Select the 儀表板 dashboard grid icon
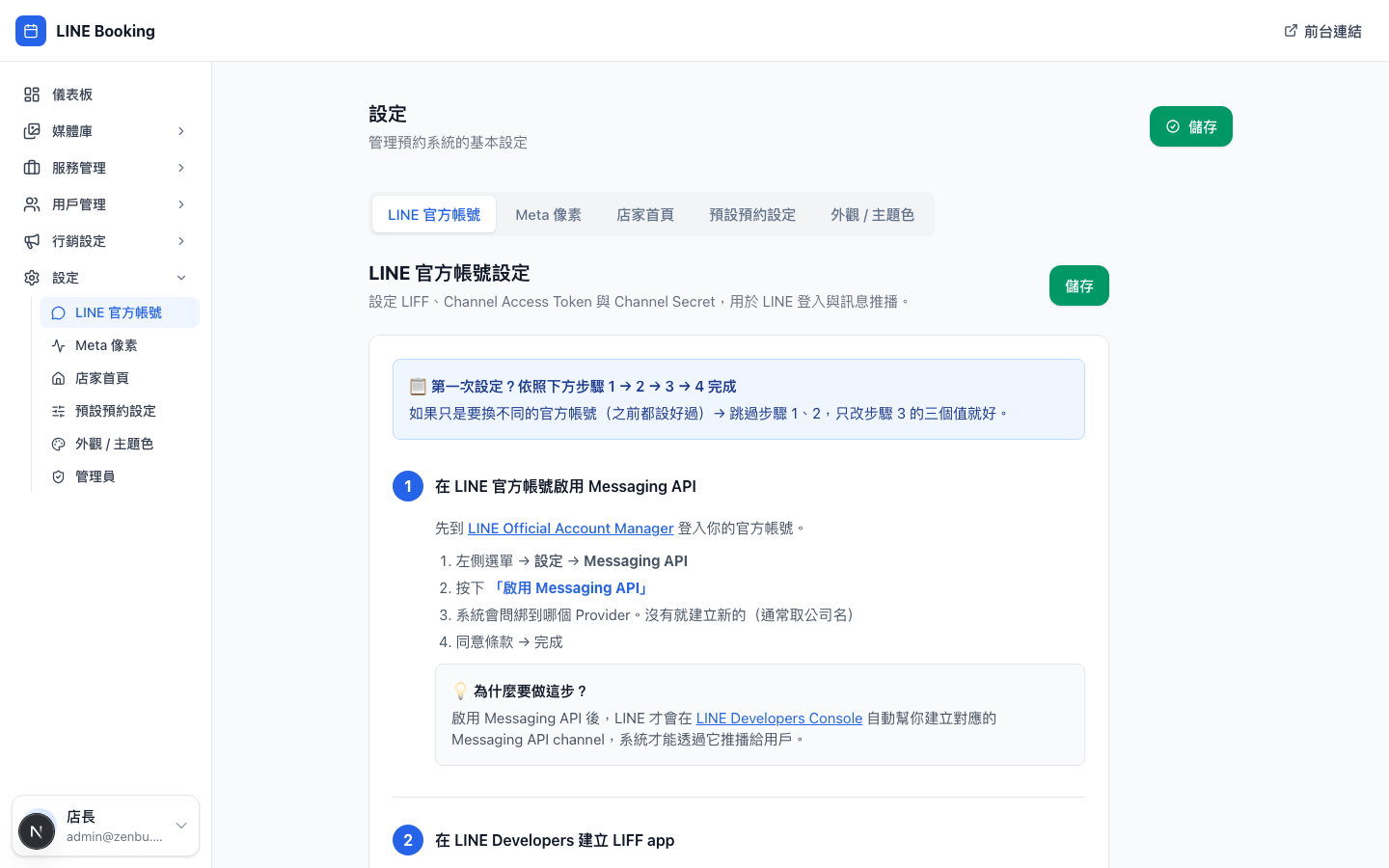Image resolution: width=1389 pixels, height=868 pixels. [x=30, y=94]
